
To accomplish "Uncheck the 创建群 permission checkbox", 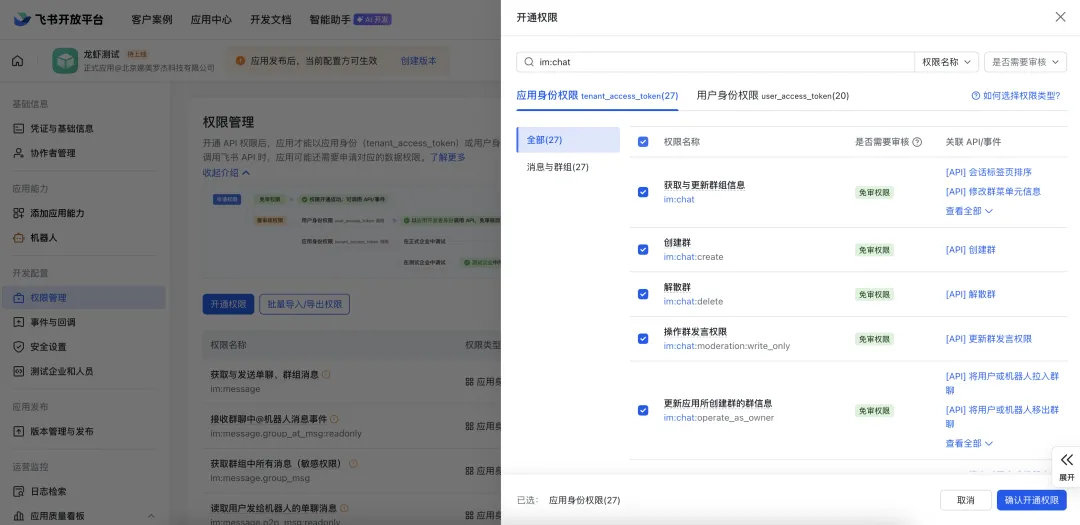I will click(x=643, y=249).
